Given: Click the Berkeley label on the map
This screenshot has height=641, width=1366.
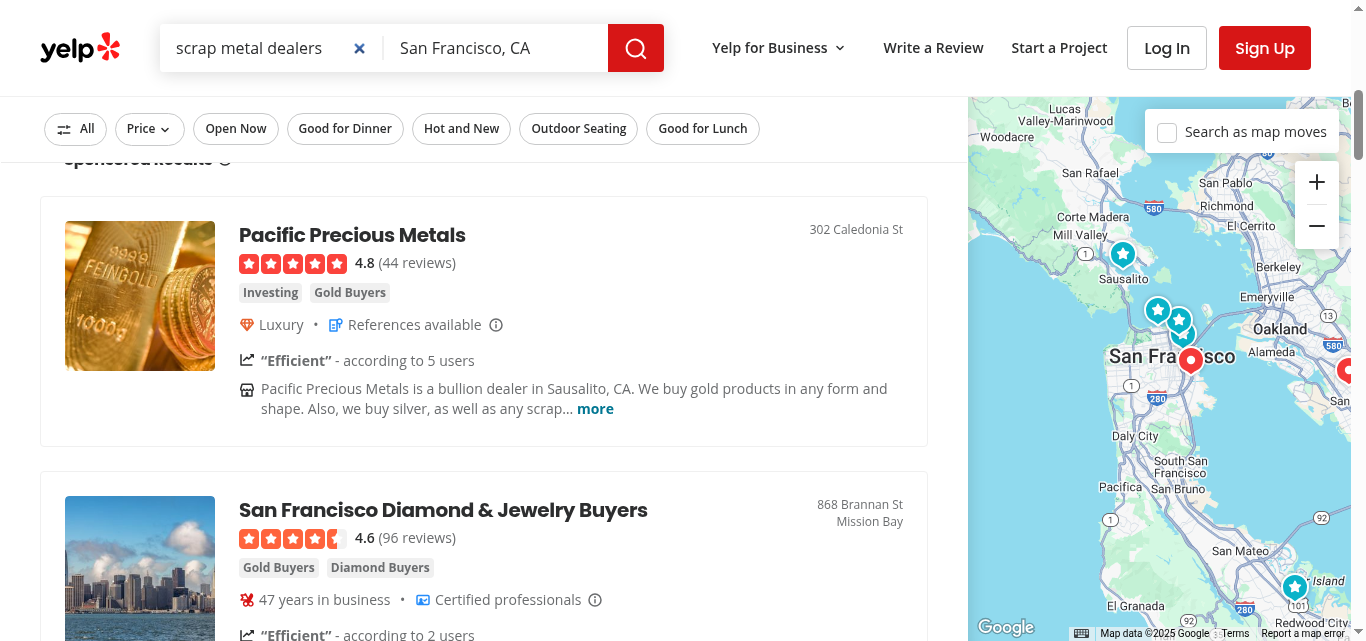Looking at the screenshot, I should tap(1278, 267).
